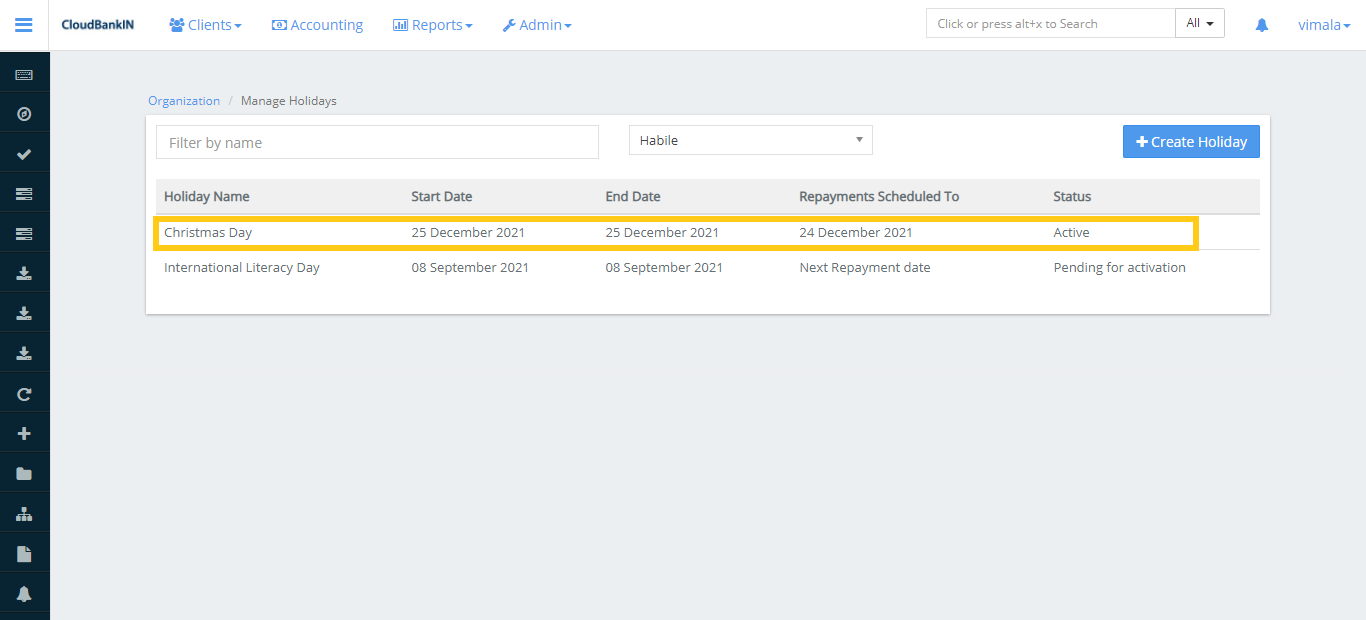The image size is (1366, 620).
Task: Open the All search filter dropdown
Action: [x=1199, y=24]
